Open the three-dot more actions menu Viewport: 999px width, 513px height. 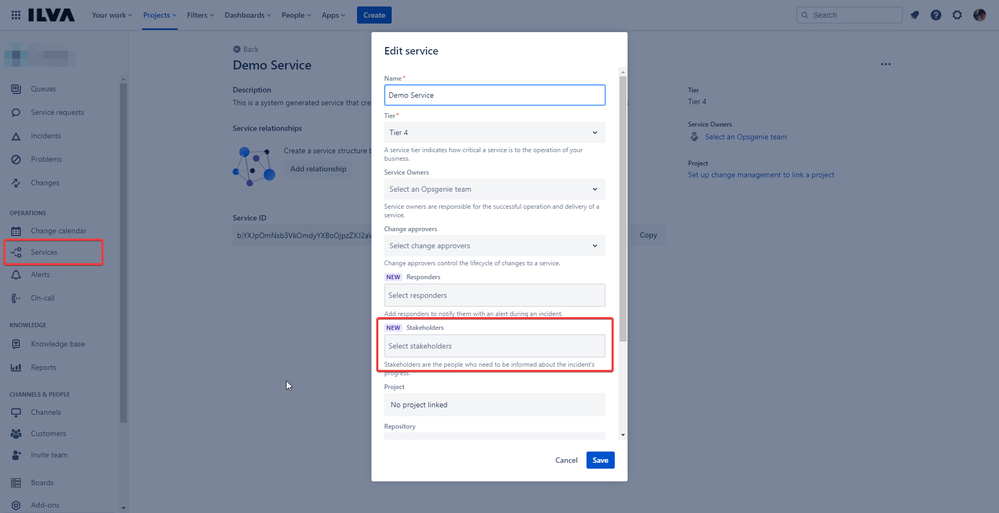(886, 64)
